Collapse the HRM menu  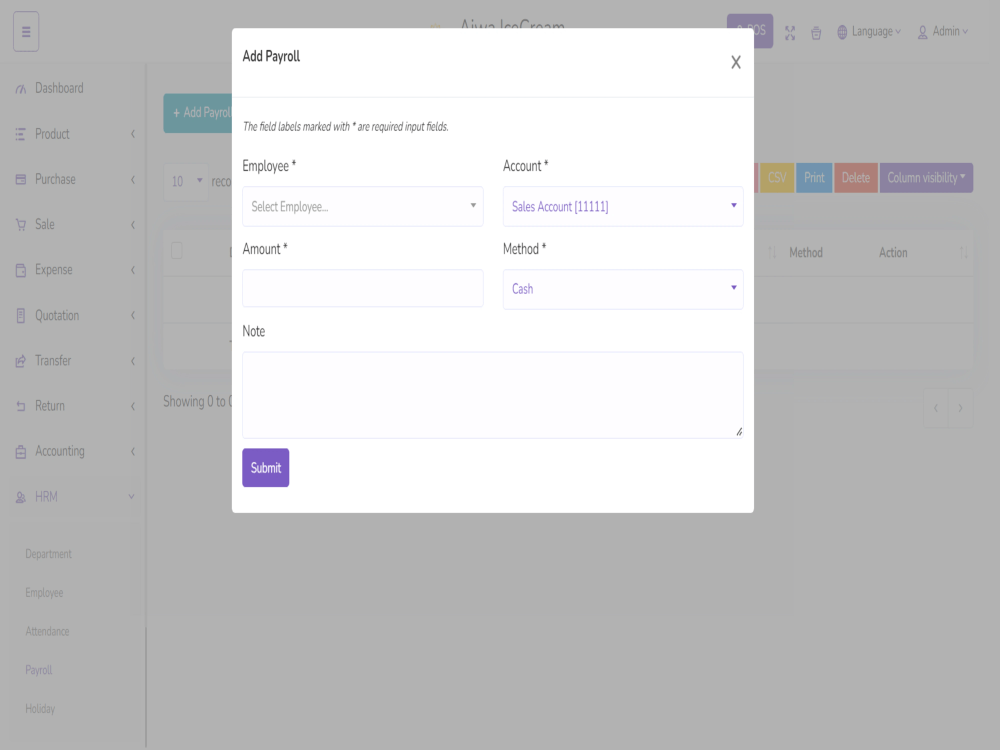click(x=74, y=497)
